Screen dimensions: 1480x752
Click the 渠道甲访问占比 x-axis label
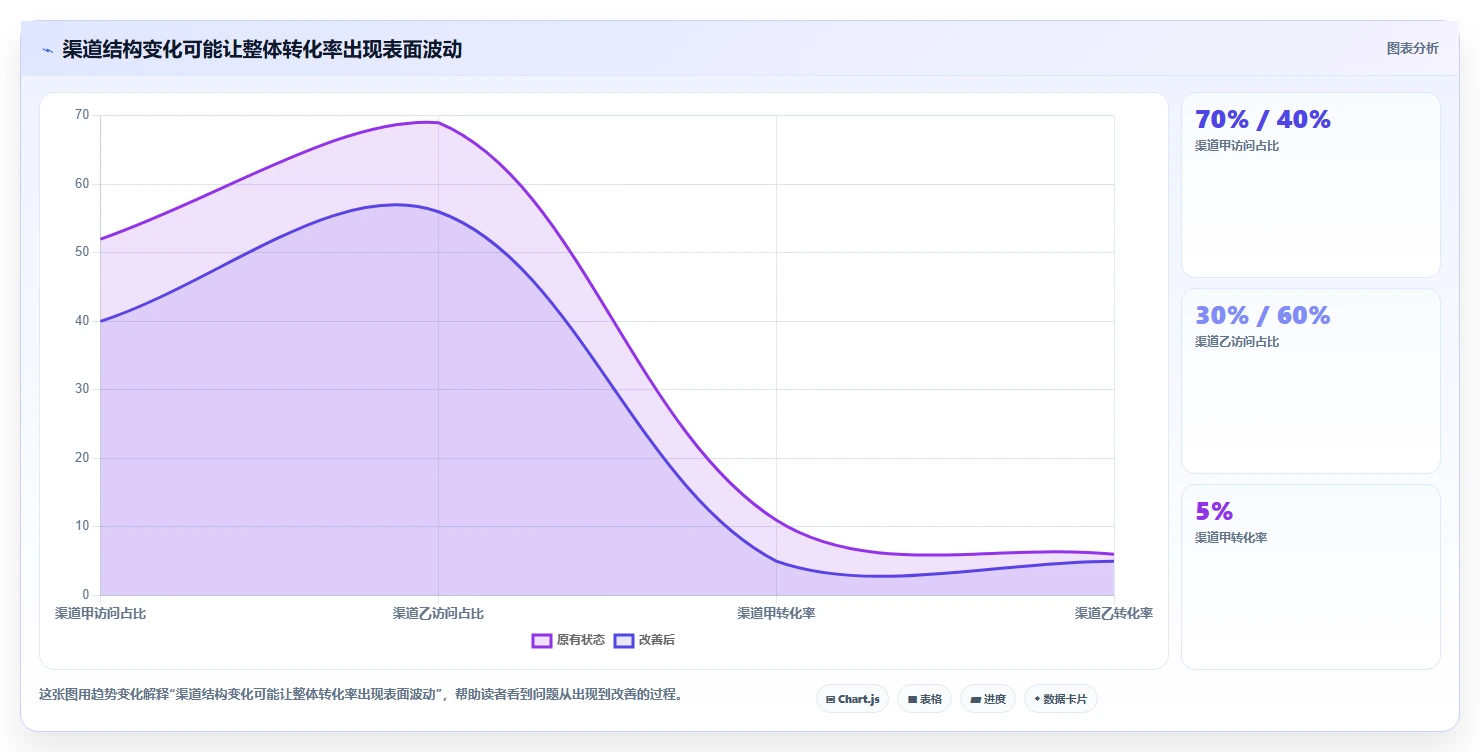pyautogui.click(x=100, y=613)
